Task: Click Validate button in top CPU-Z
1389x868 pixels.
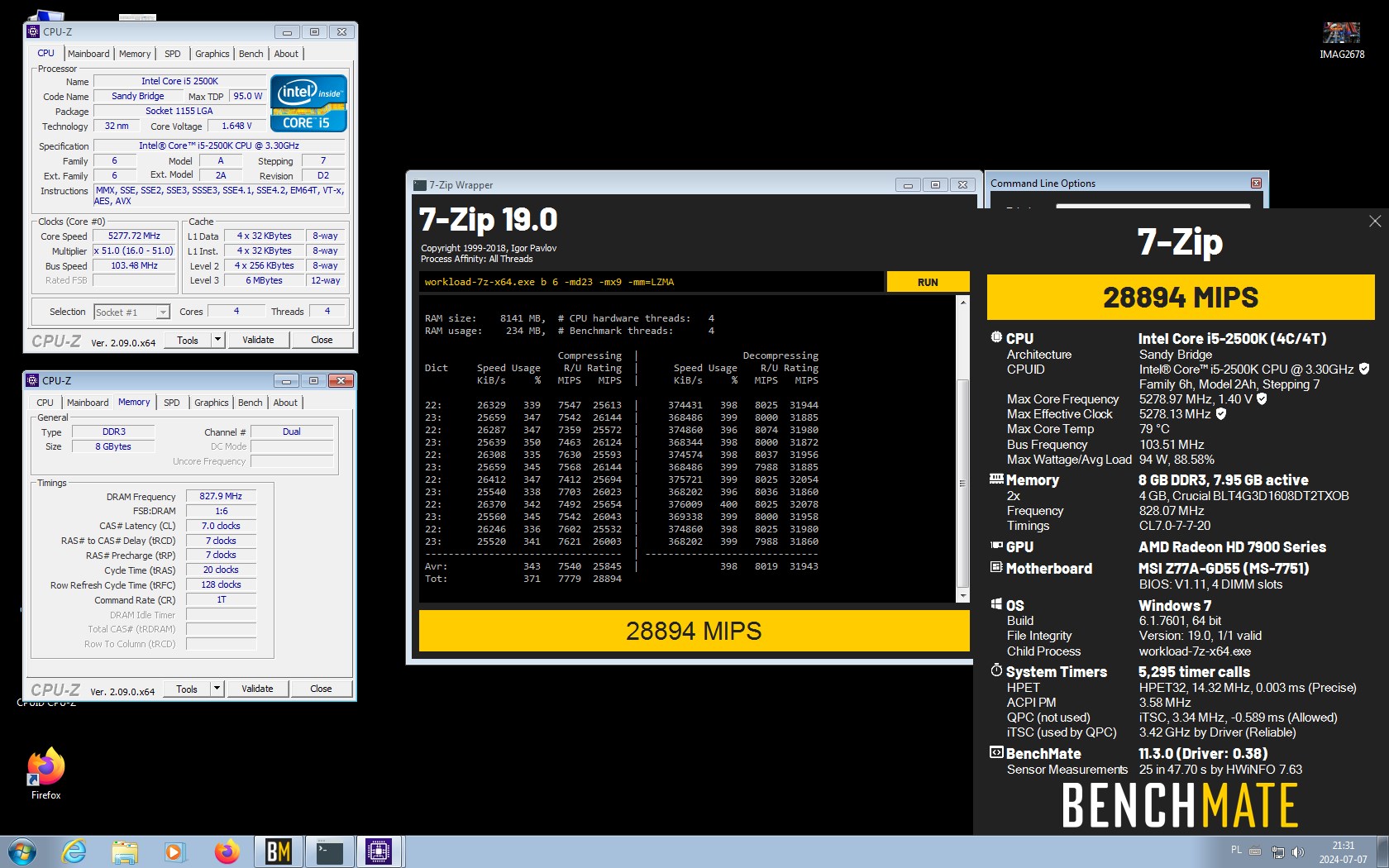Action: tap(258, 340)
